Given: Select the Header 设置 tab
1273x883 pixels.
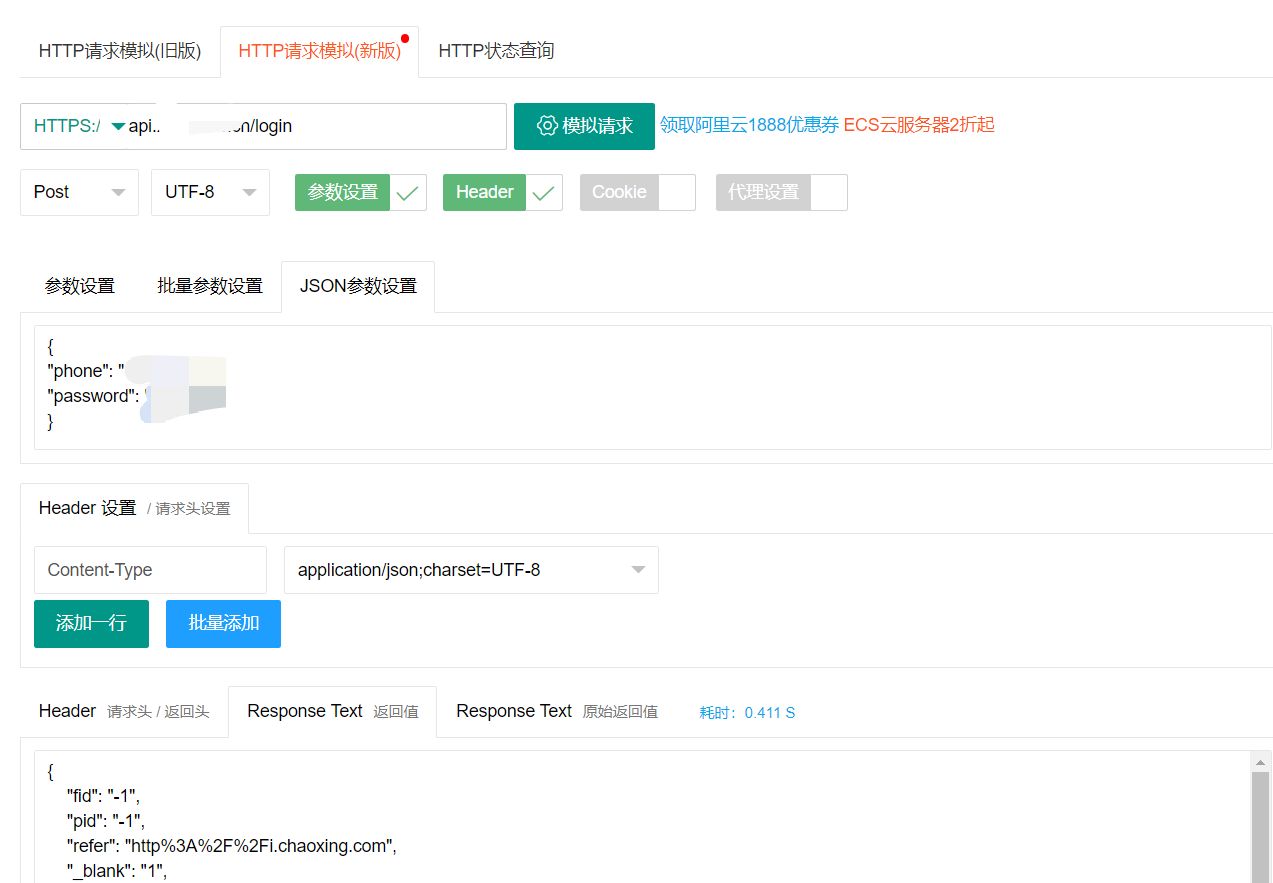Looking at the screenshot, I should point(134,508).
